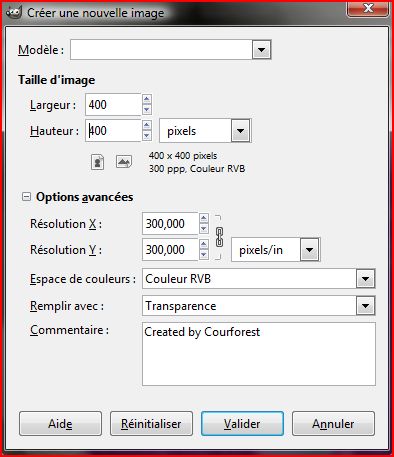
Task: Increase Résolution Y with up arrow
Action: click(x=204, y=244)
